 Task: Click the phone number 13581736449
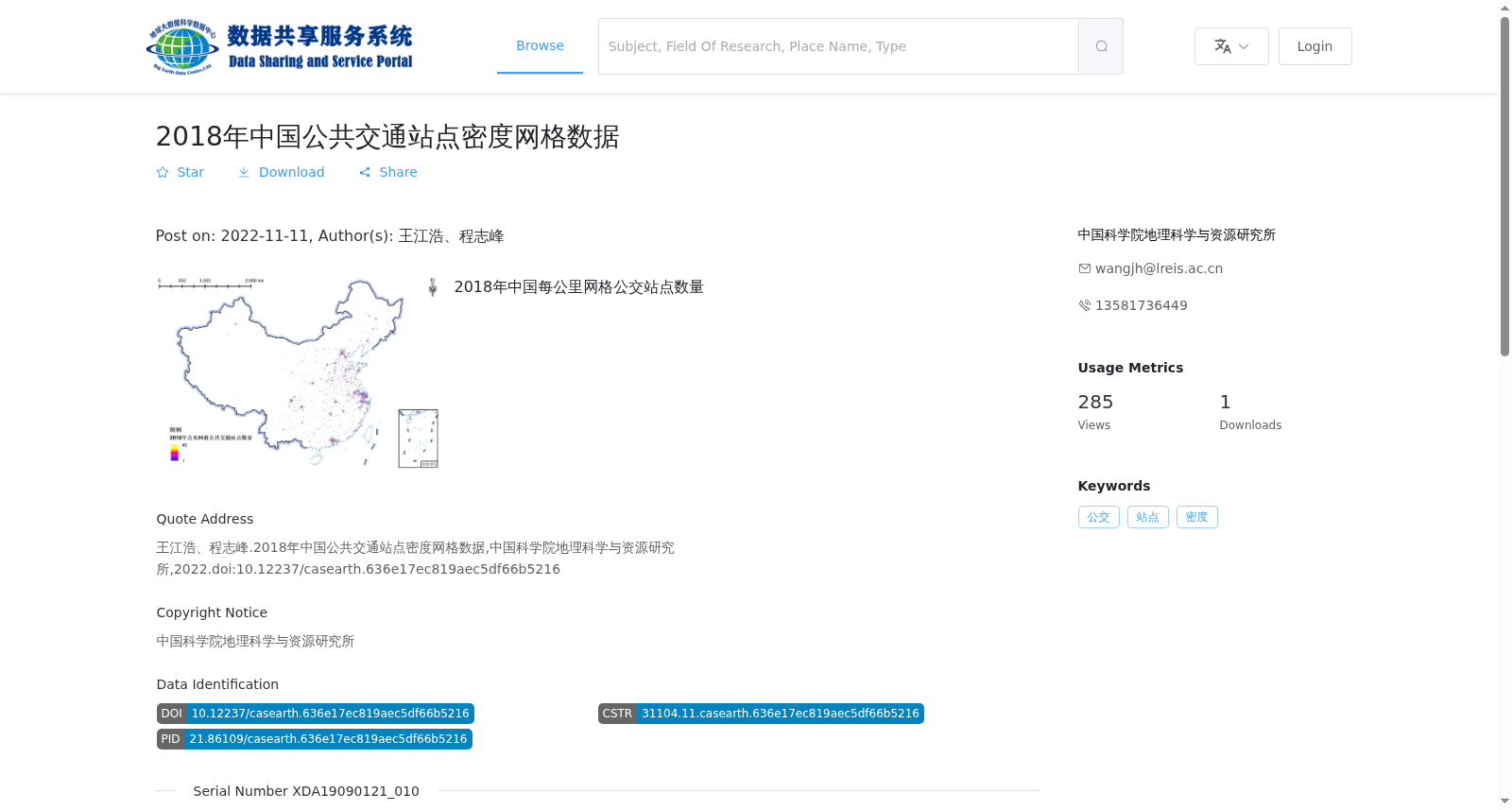[1141, 305]
